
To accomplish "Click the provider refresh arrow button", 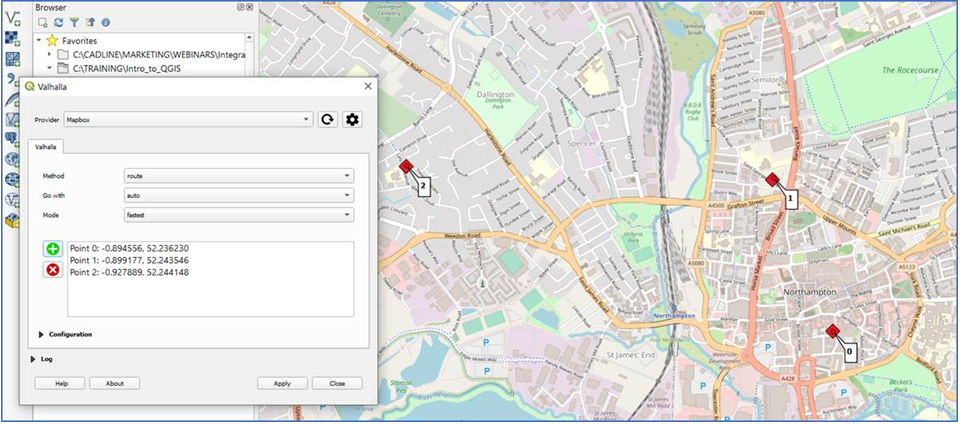I will click(x=328, y=120).
